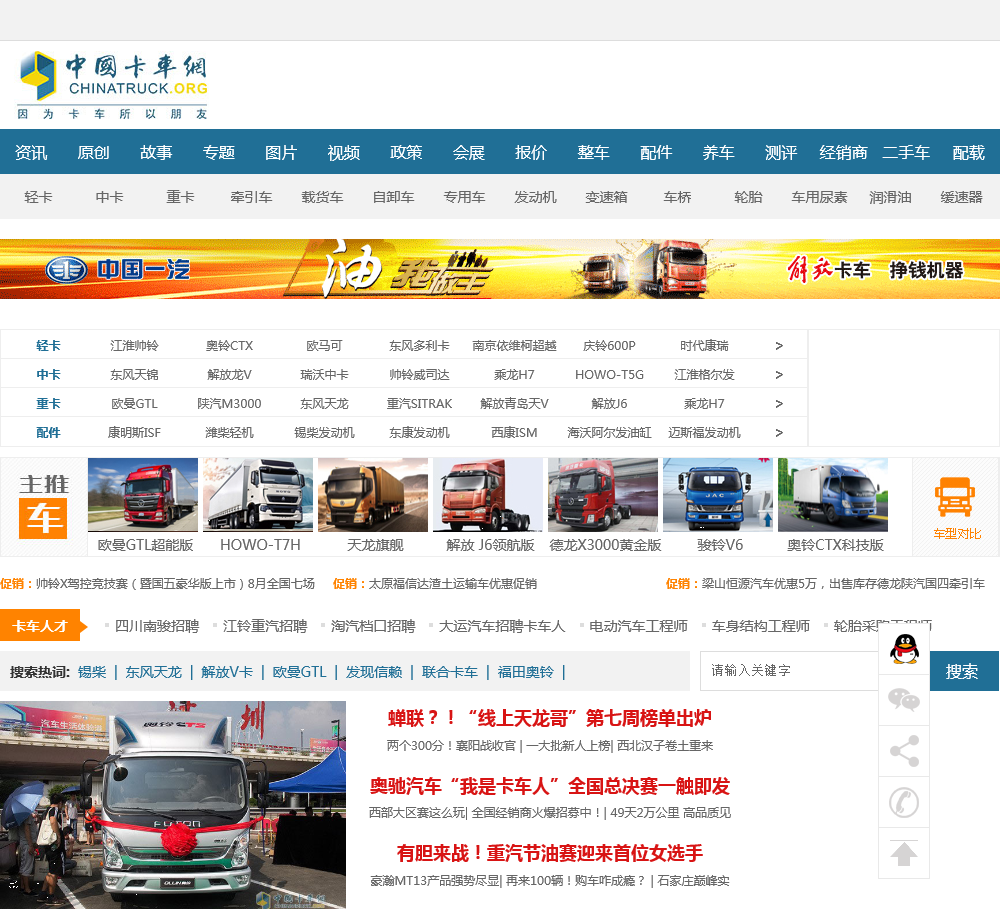Expand the 重卡 row with its arrow
Viewport: 1000px width, 909px height.
pos(779,404)
